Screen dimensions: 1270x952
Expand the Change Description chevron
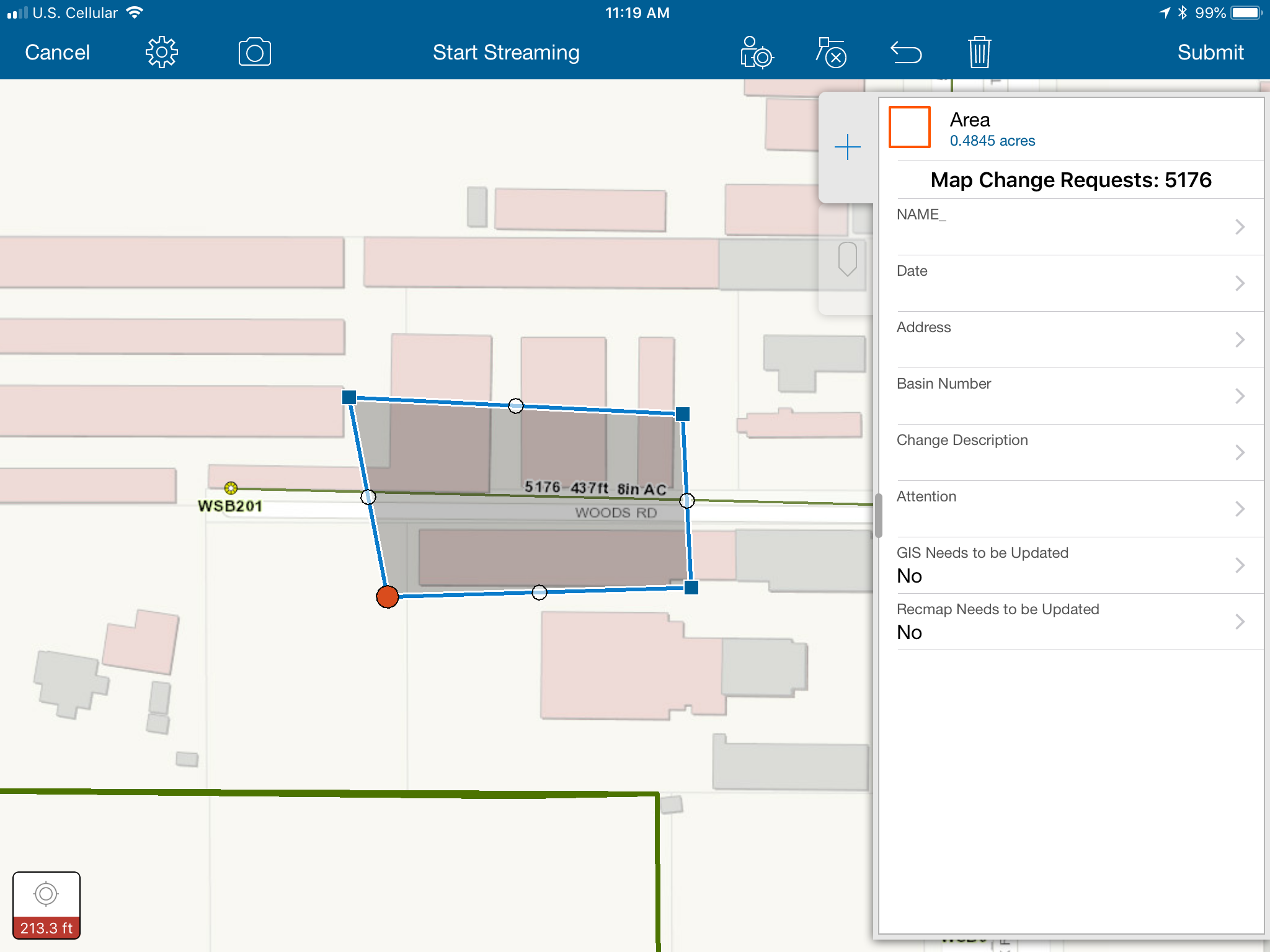[1240, 452]
